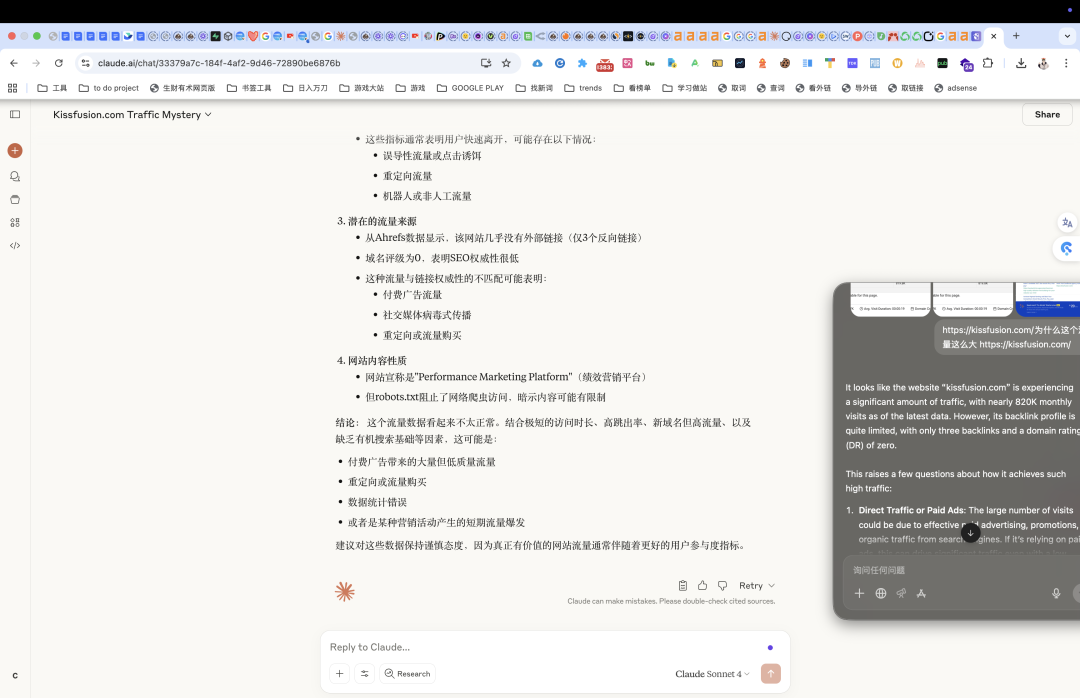
Task: Open the 学习做站 bookmark folder
Action: pos(685,88)
